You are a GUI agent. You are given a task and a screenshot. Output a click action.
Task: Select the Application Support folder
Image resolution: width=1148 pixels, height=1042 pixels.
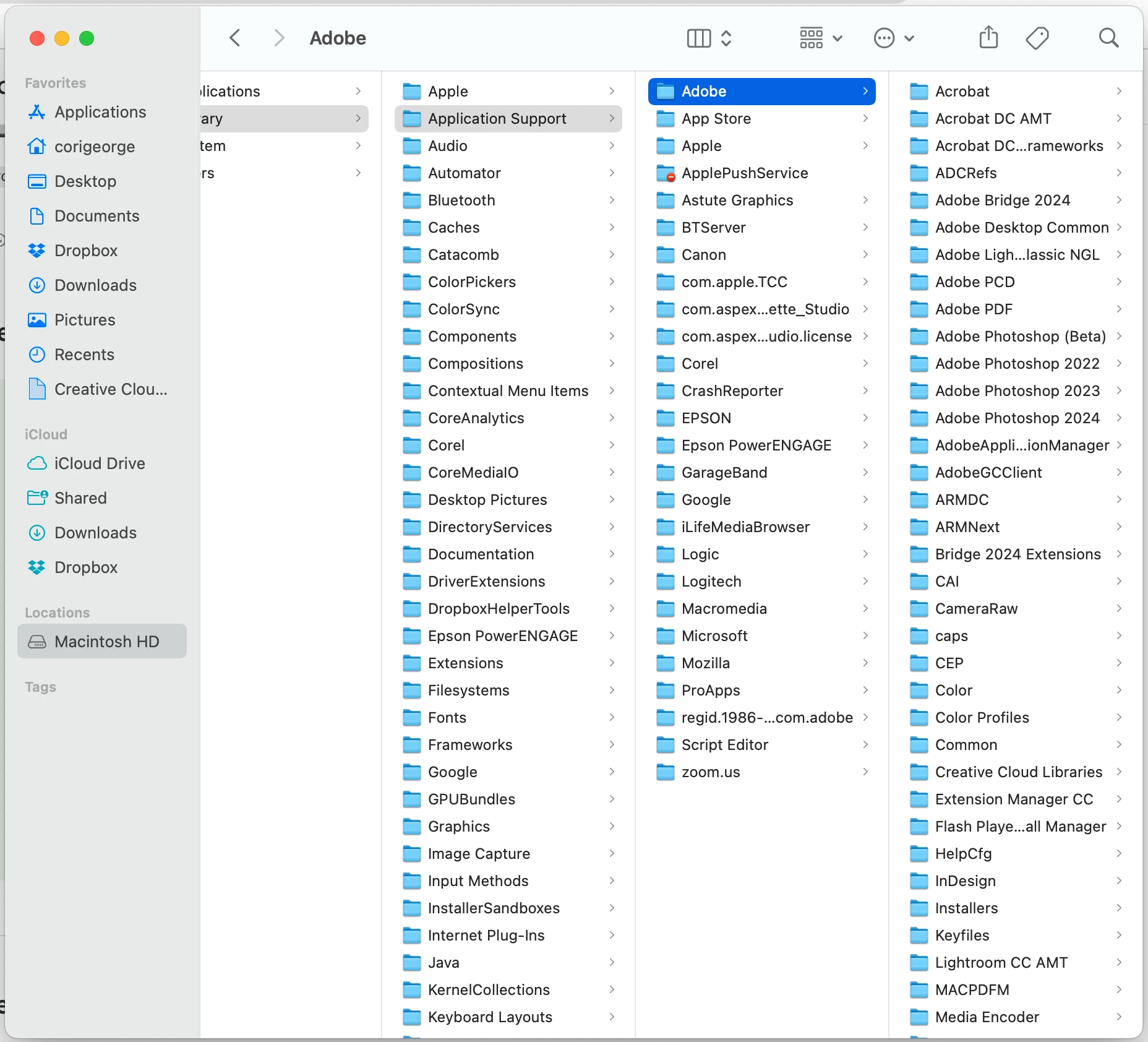tap(508, 119)
